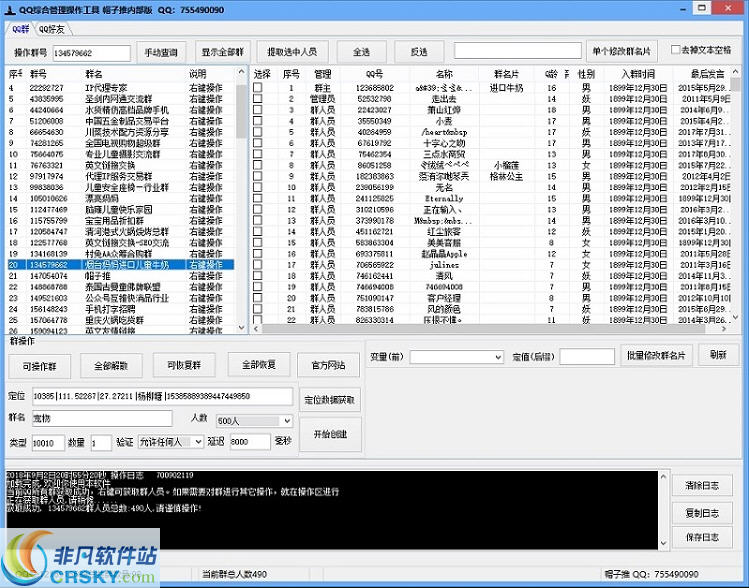
Task: Open the 官方网站 button
Action: tap(328, 365)
